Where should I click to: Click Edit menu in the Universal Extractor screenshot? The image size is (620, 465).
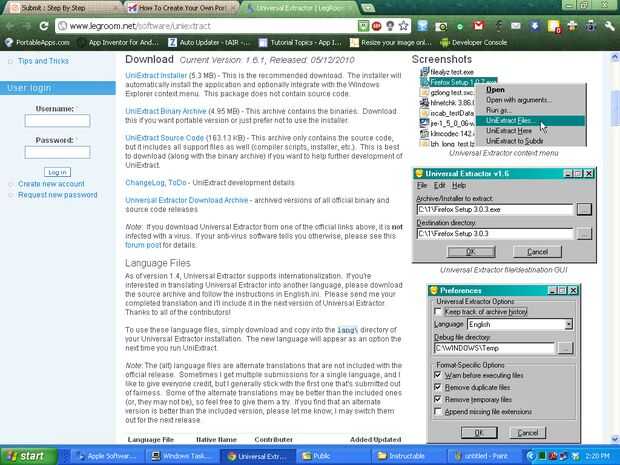point(439,185)
